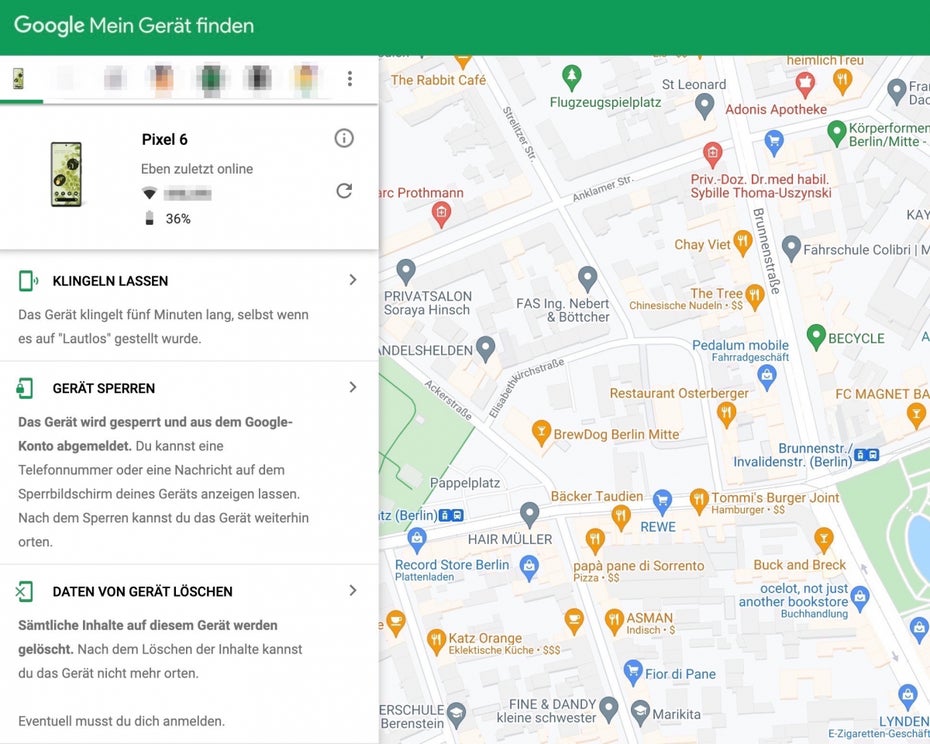
Task: Click the Pedalum mobile shop marker
Action: [x=767, y=377]
